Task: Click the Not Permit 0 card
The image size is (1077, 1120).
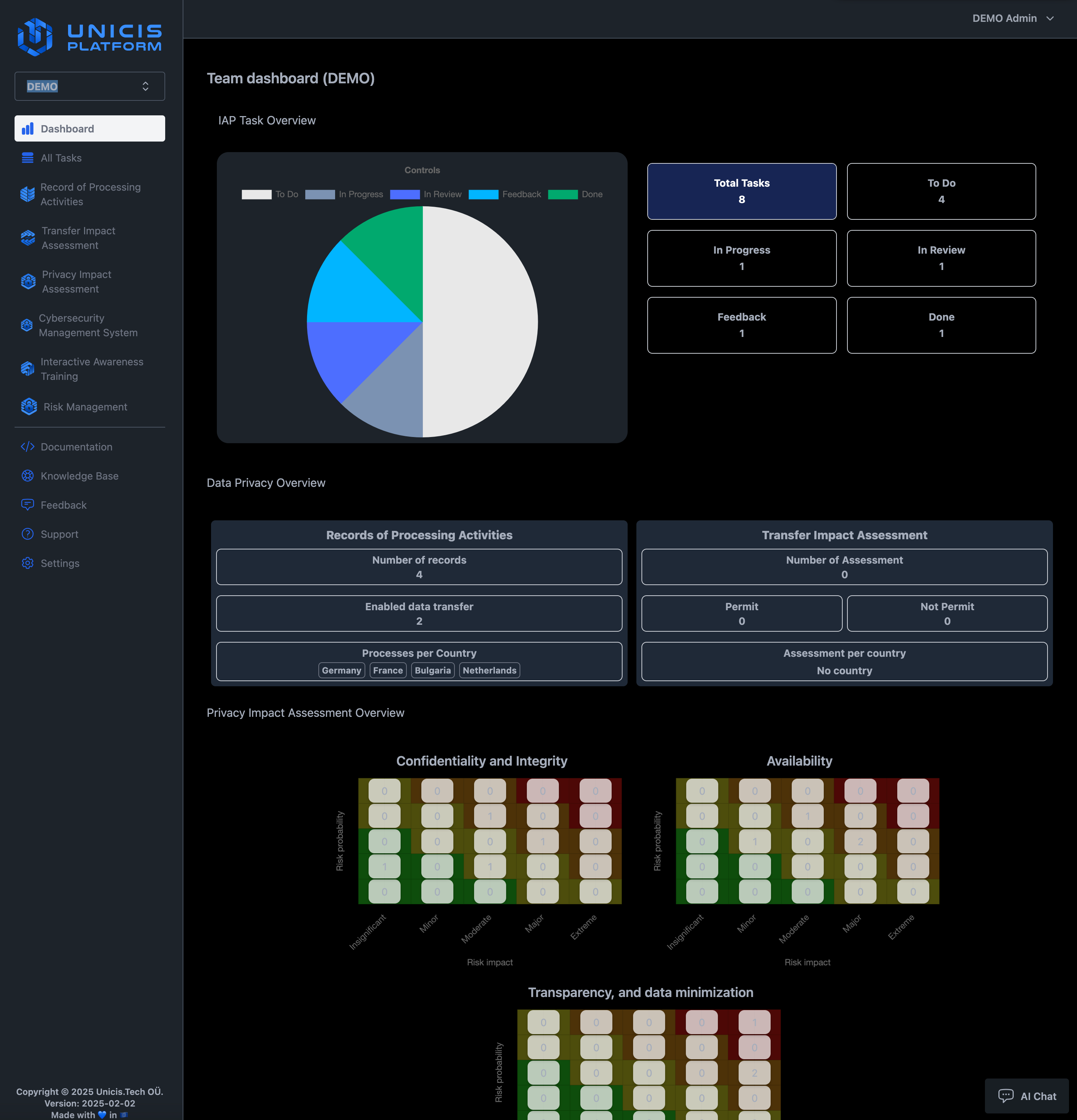Action: point(947,614)
